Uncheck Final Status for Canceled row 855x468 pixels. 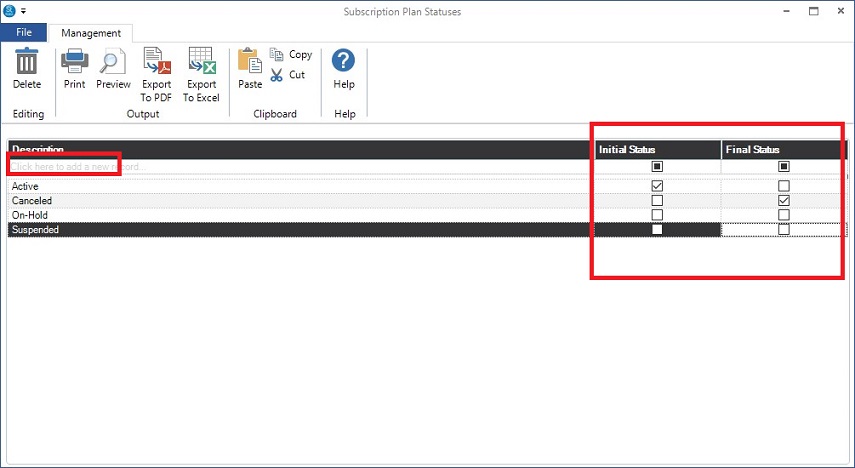[784, 201]
